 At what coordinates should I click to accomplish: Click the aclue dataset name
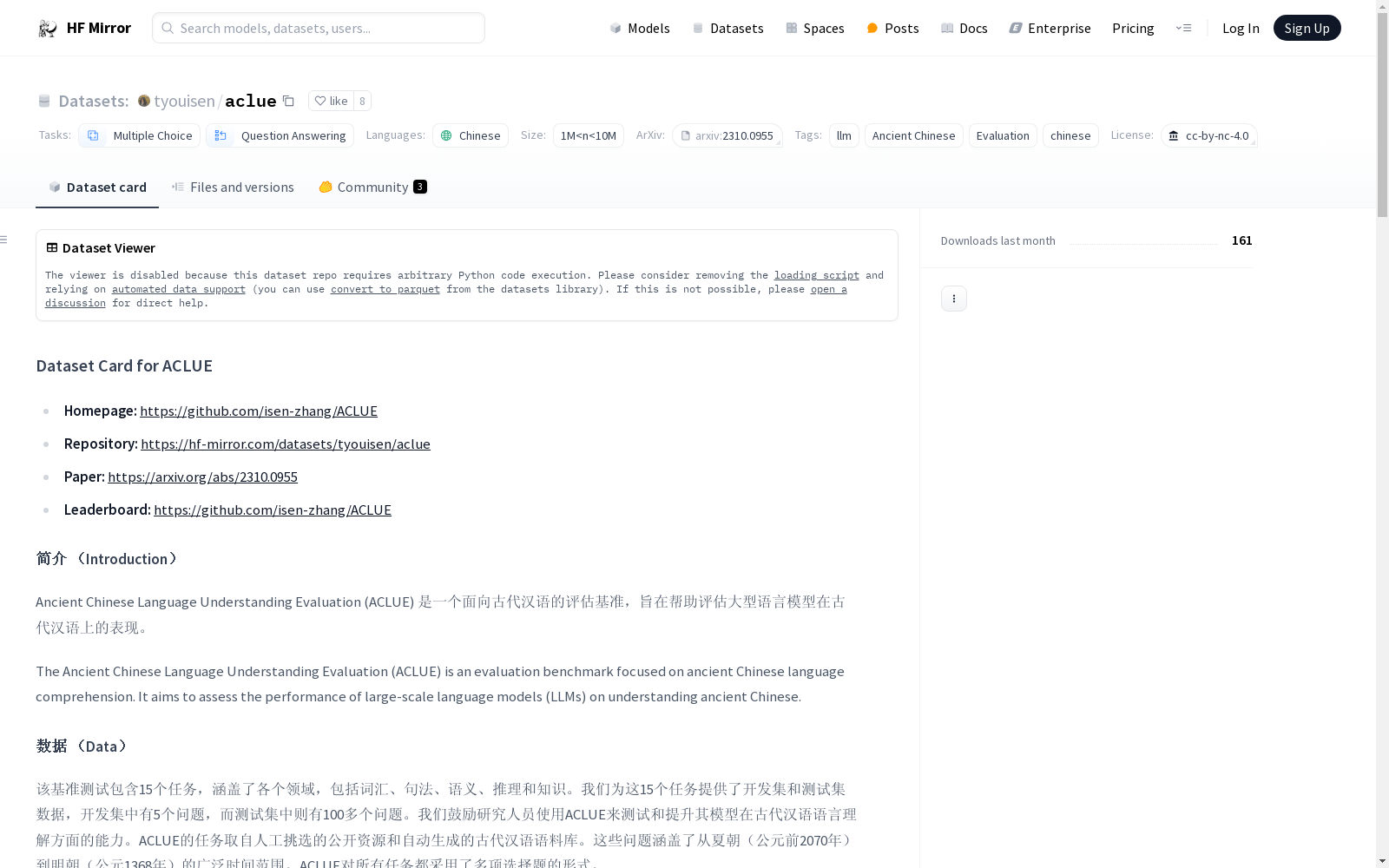pyautogui.click(x=250, y=101)
